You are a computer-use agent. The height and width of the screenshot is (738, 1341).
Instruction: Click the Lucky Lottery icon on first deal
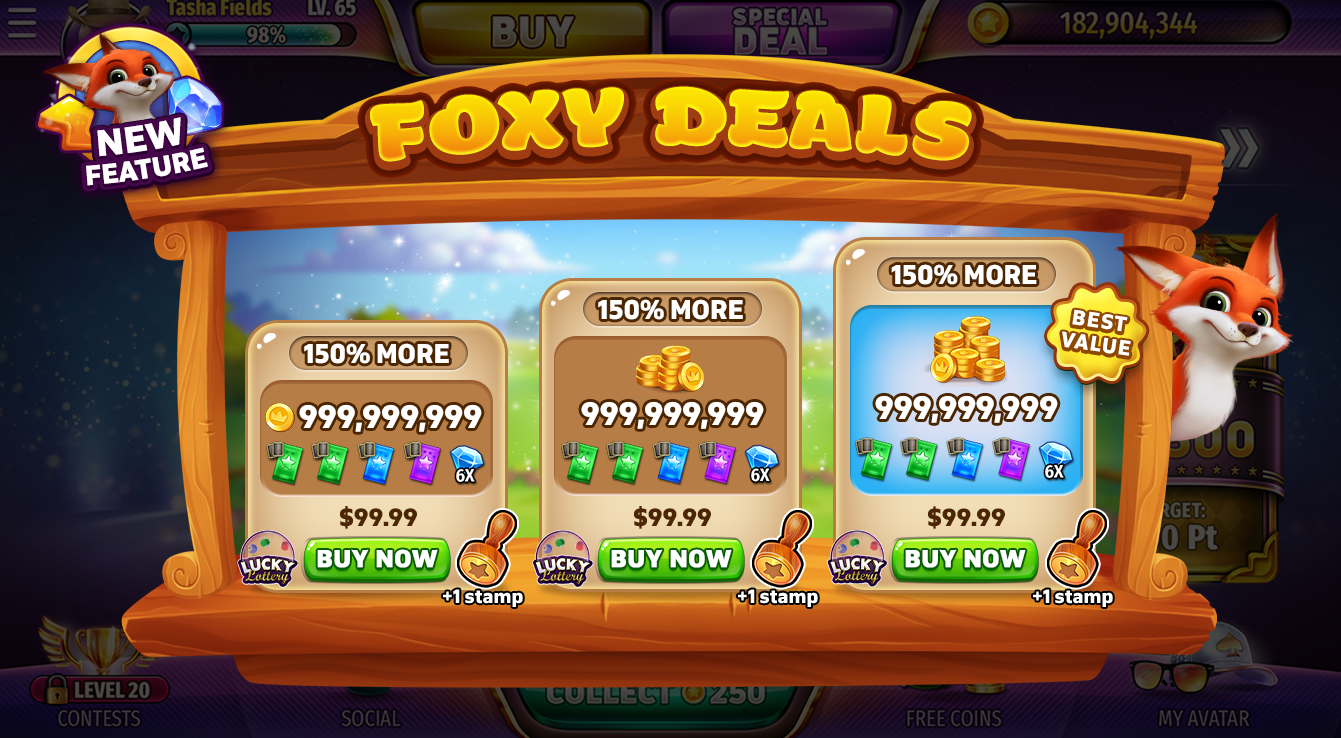[x=267, y=558]
